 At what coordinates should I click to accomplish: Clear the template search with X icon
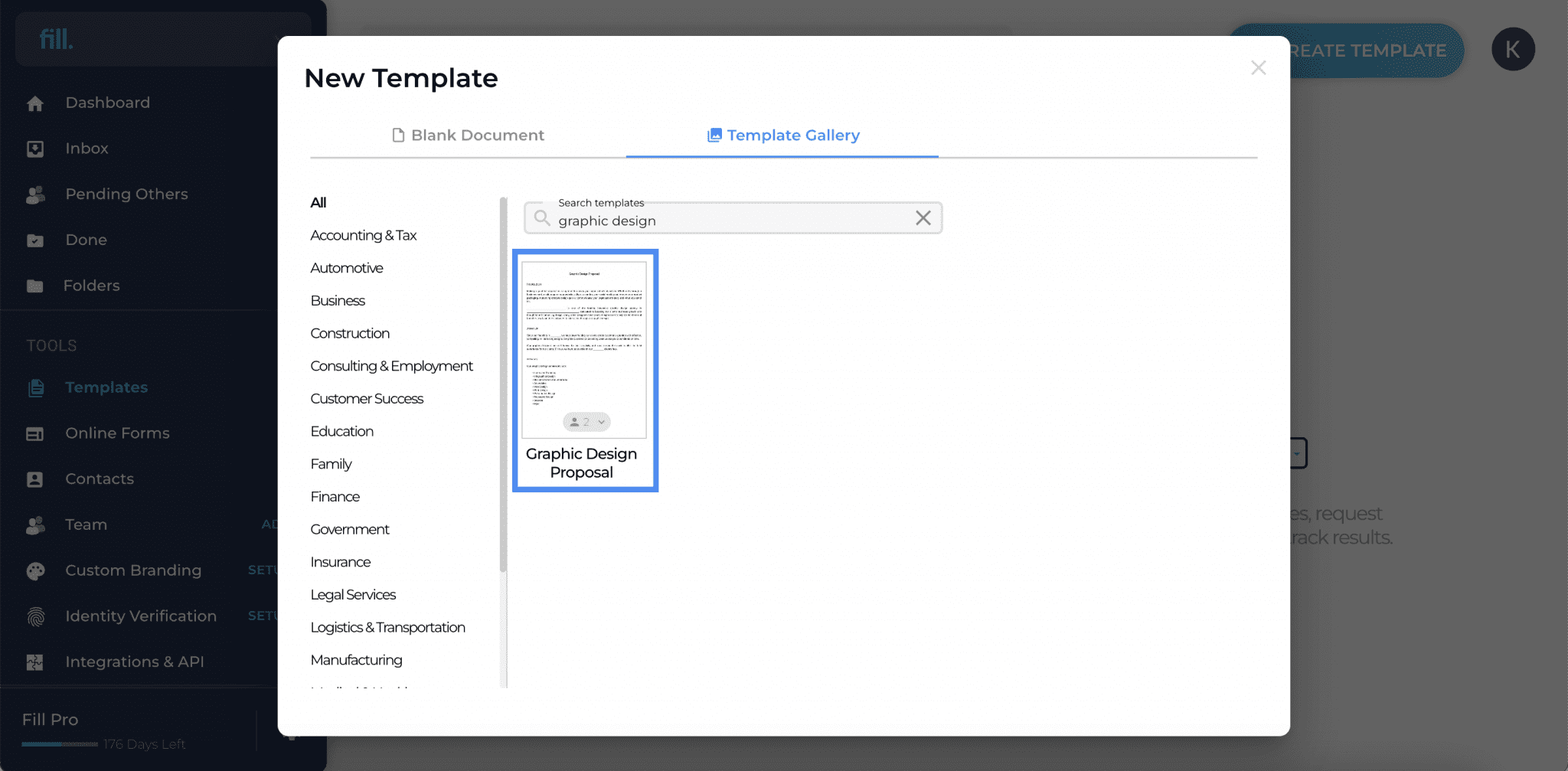923,218
